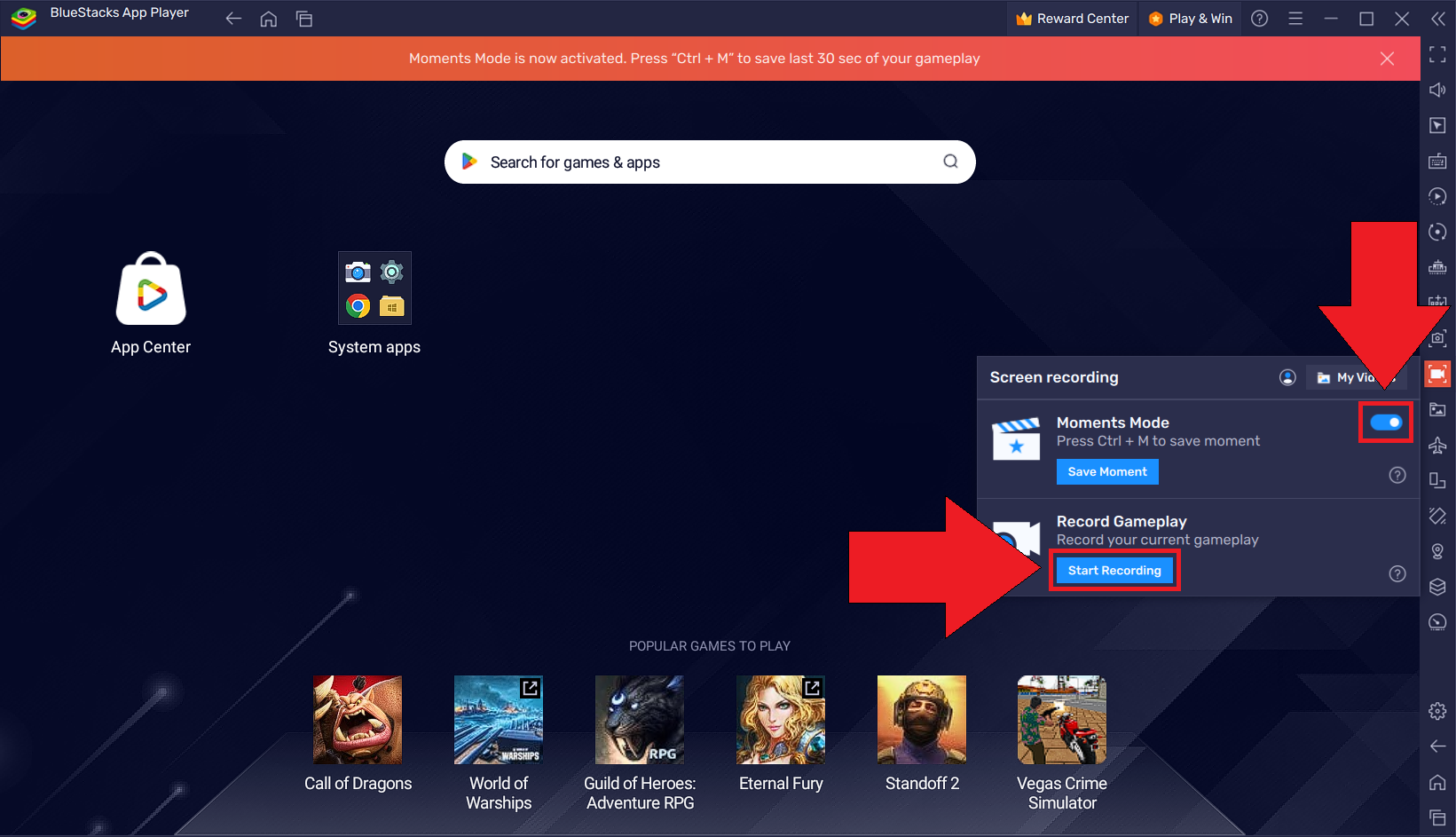Click the games and apps search field
The image size is (1456, 837).
click(x=709, y=162)
